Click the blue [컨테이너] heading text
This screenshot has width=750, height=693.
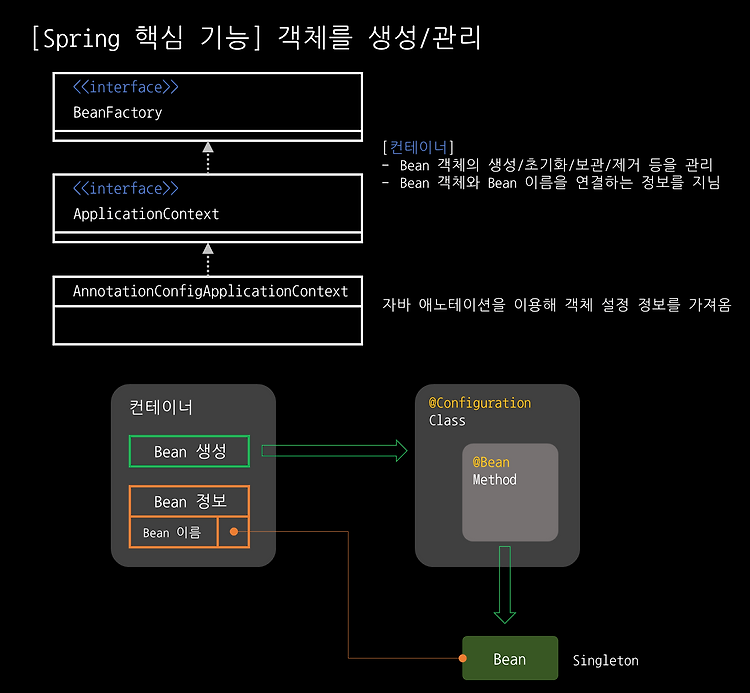418,147
